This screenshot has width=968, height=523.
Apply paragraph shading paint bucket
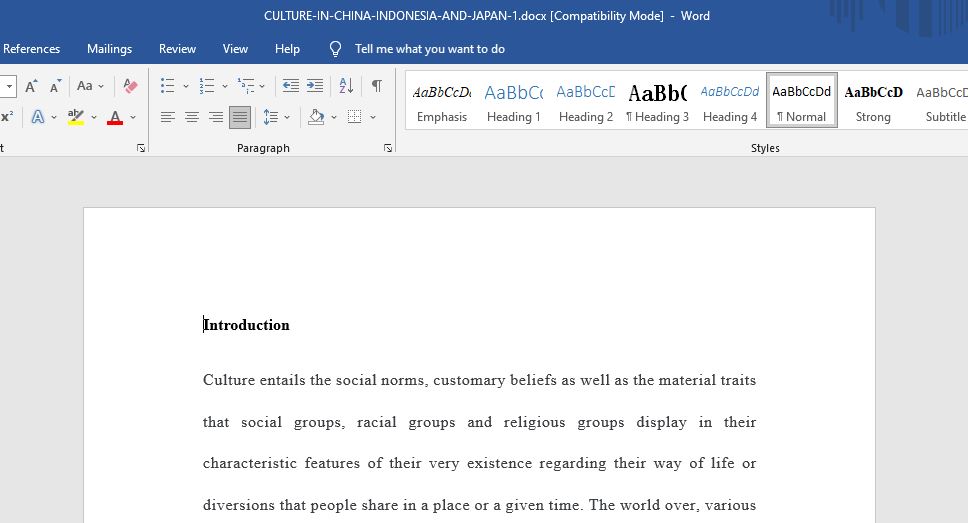pyautogui.click(x=316, y=117)
